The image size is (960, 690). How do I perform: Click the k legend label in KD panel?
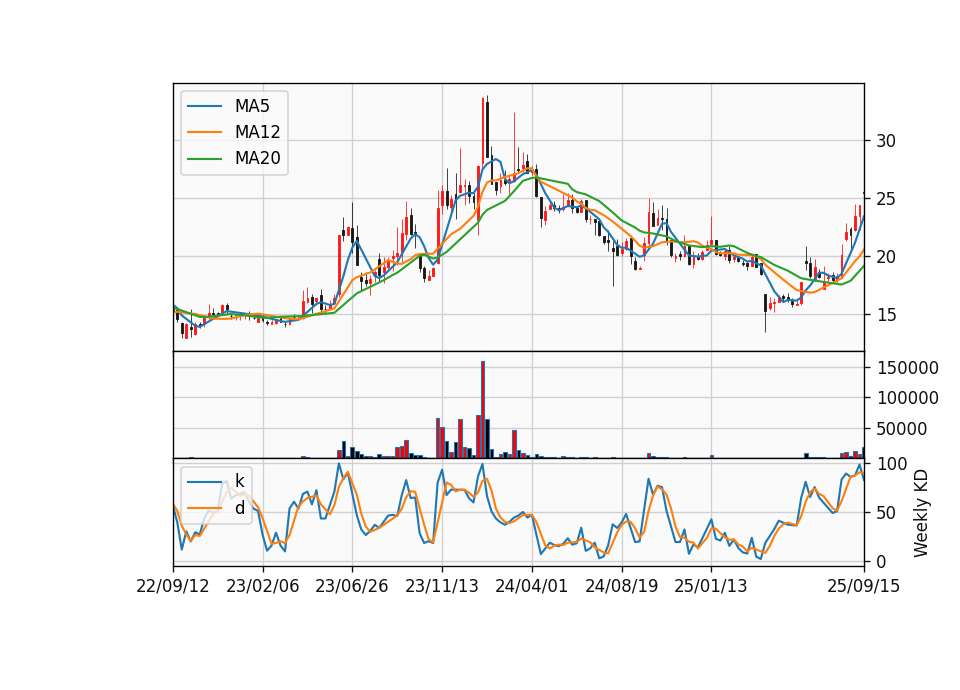[x=239, y=481]
